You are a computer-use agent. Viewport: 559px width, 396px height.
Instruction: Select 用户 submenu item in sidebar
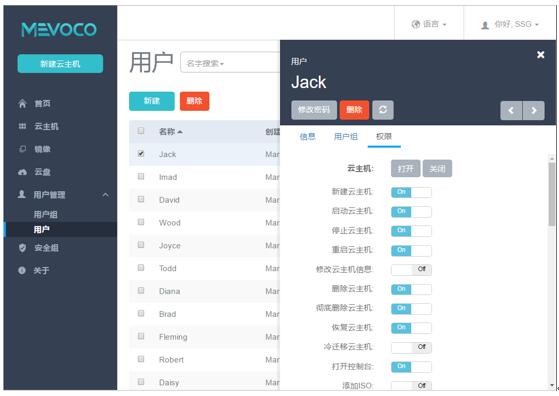coord(42,230)
